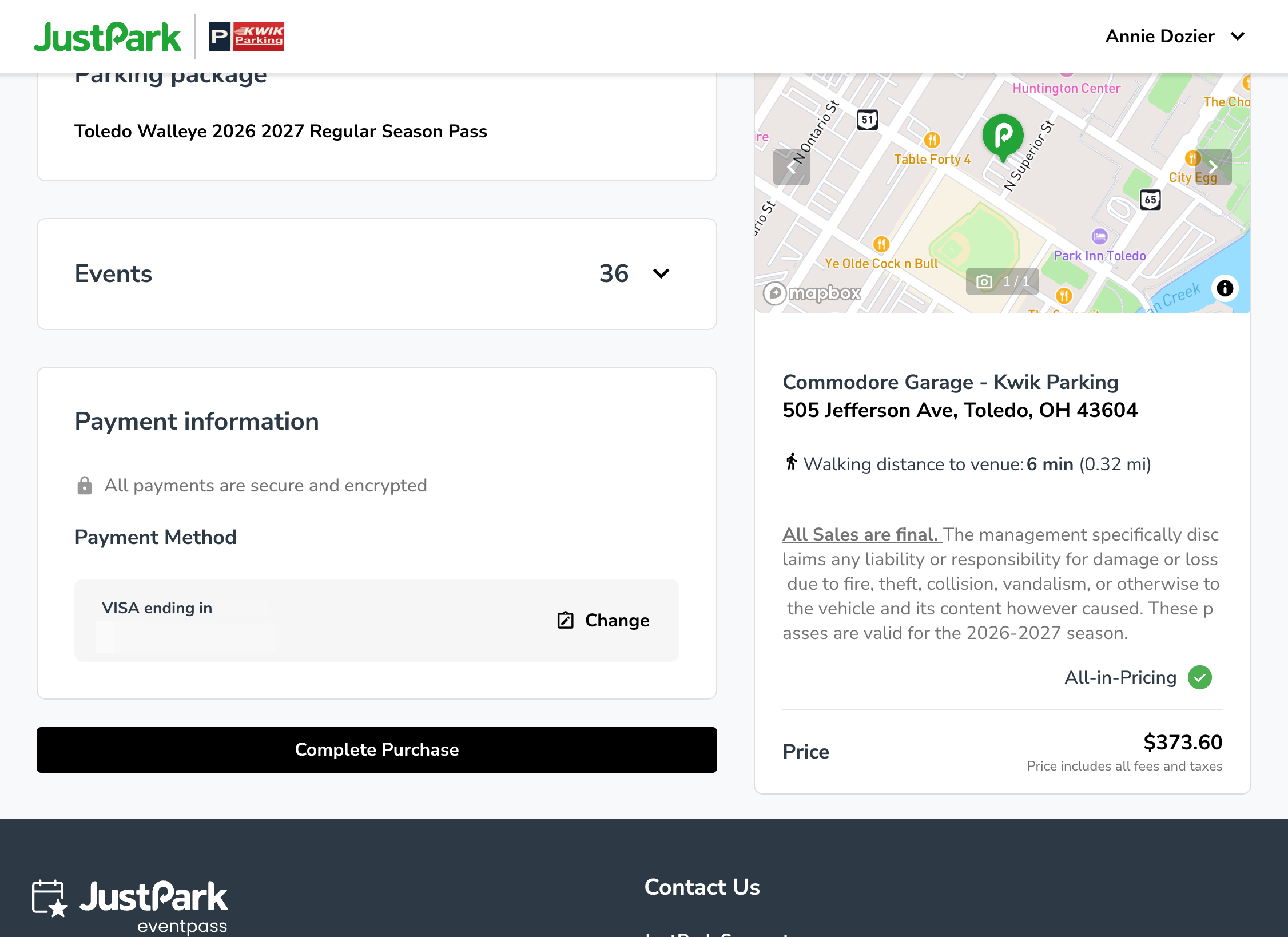Click the lock icon by secure payments

(x=84, y=485)
